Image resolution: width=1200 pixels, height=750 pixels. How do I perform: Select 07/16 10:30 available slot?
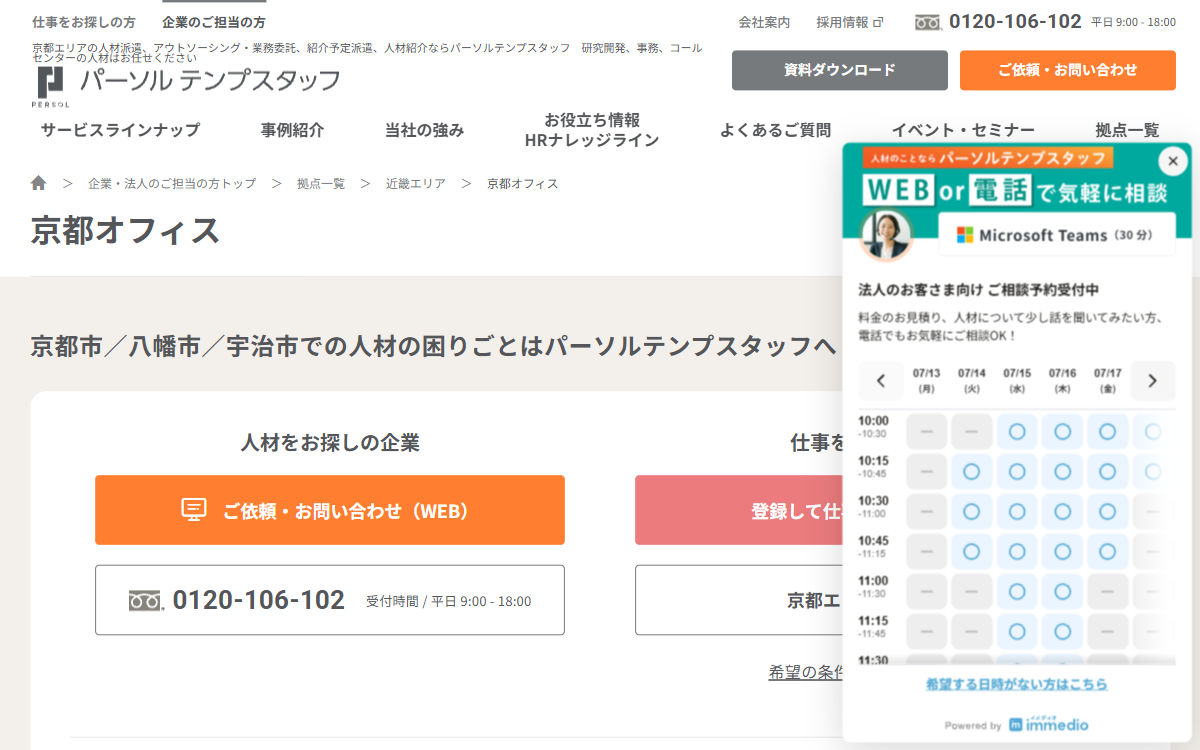tap(1062, 512)
